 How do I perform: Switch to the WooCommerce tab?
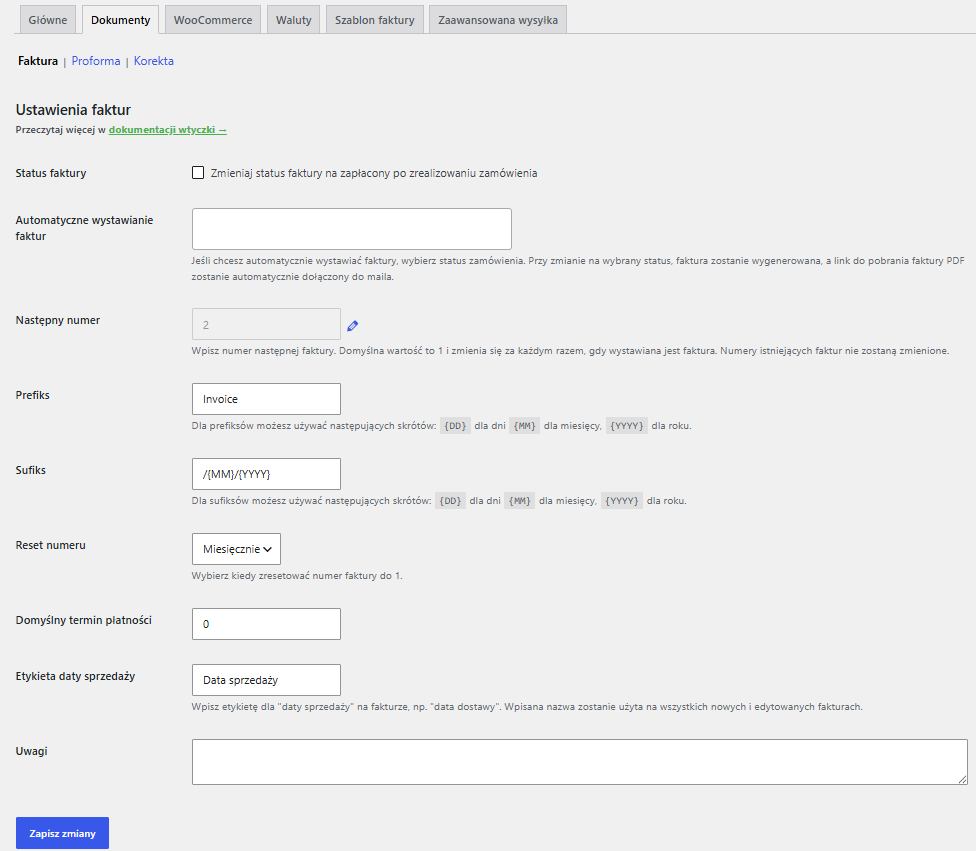point(213,20)
